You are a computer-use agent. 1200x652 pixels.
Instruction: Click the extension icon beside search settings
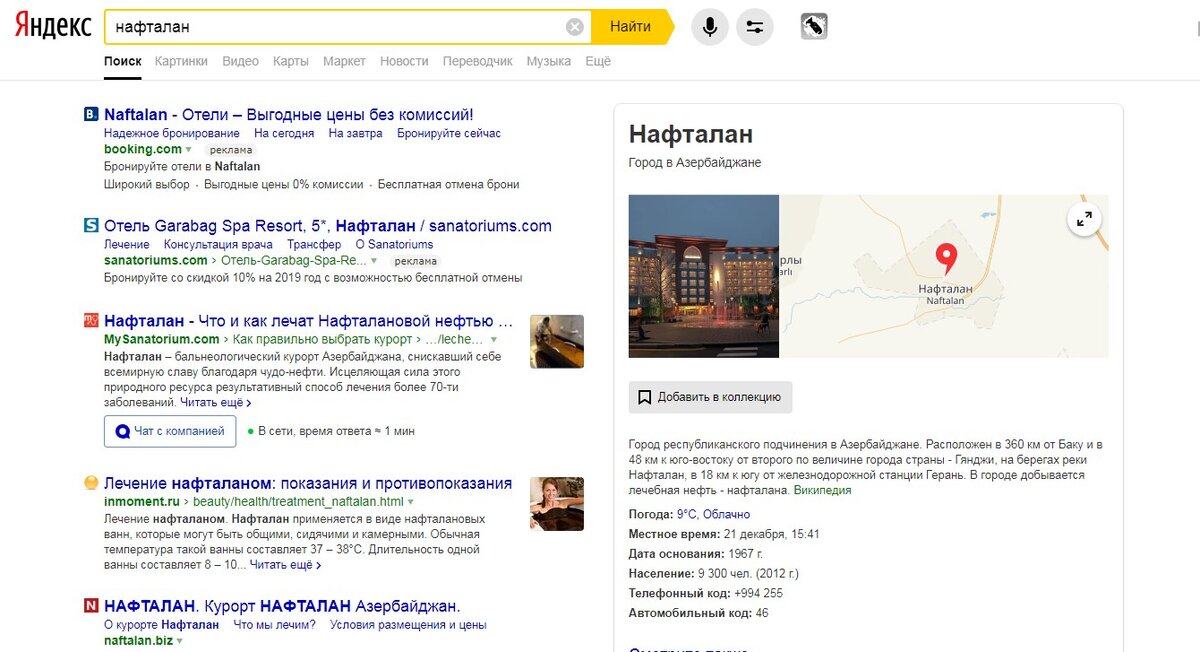[814, 27]
